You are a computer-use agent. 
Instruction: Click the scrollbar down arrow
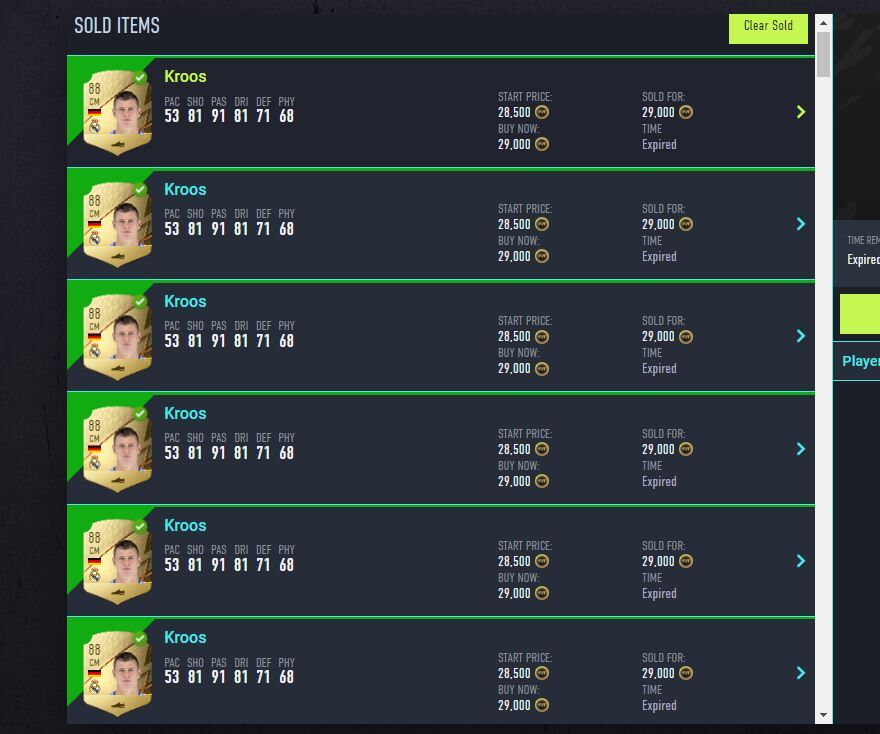click(x=824, y=716)
